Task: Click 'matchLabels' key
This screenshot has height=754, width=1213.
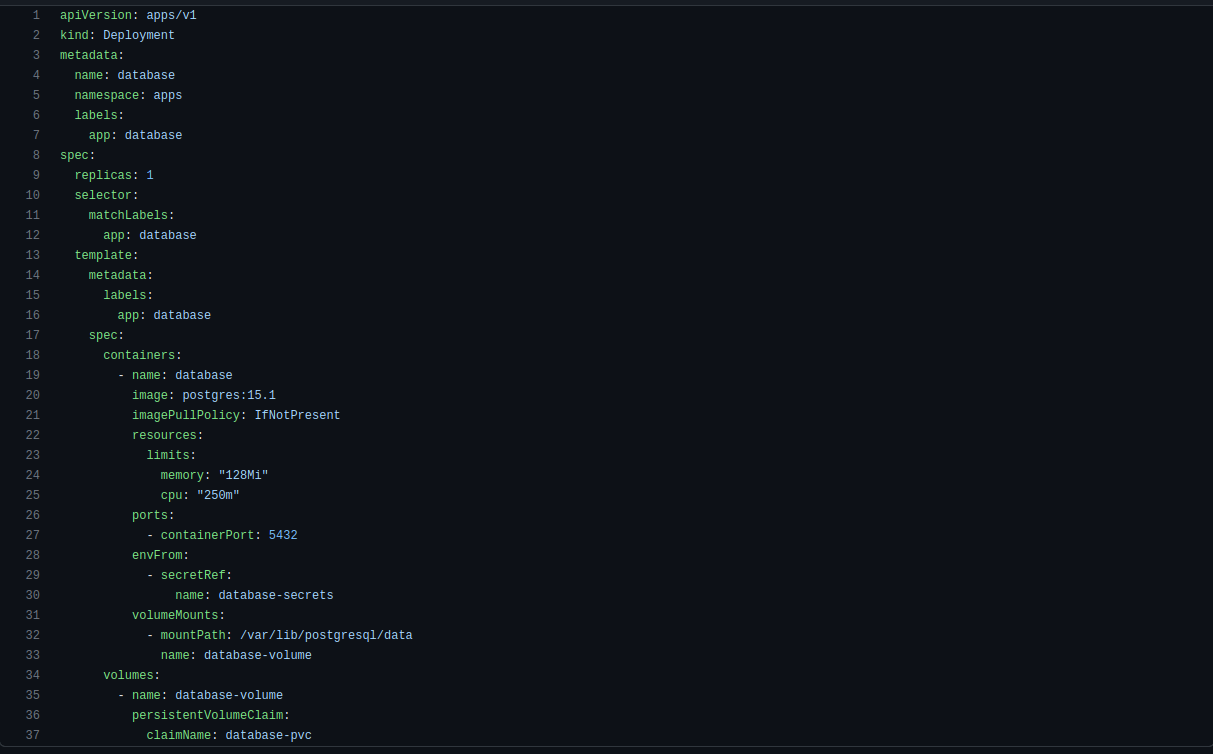Action: [x=128, y=215]
